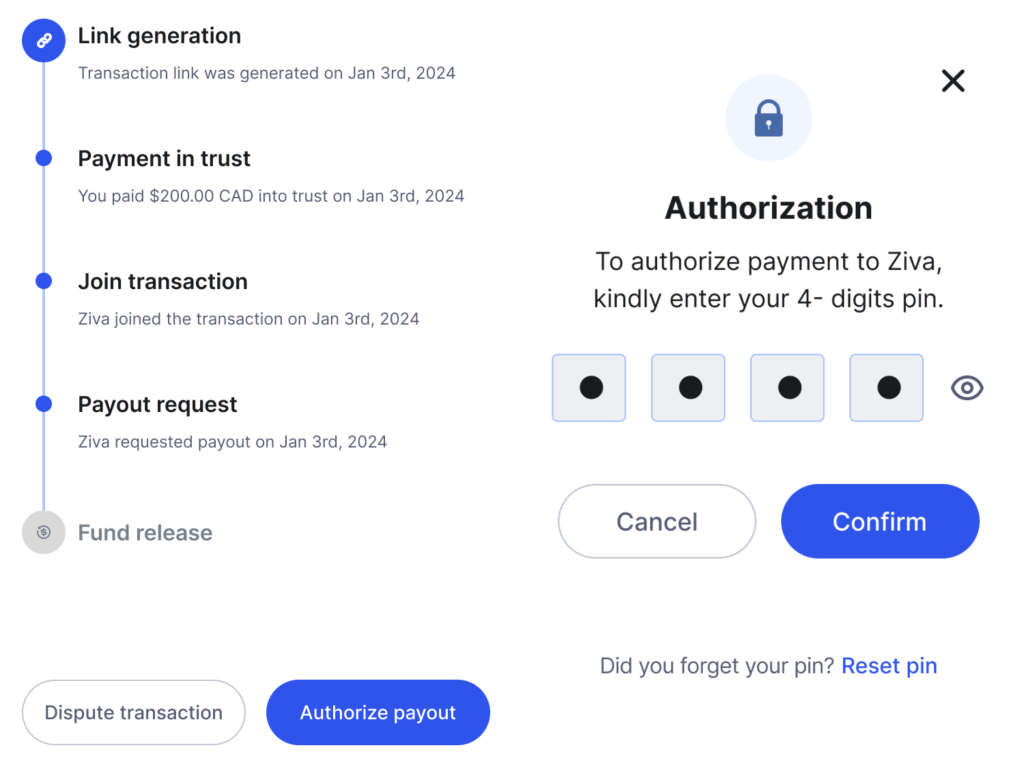
Task: Click the Fund release dollar icon
Action: [44, 532]
